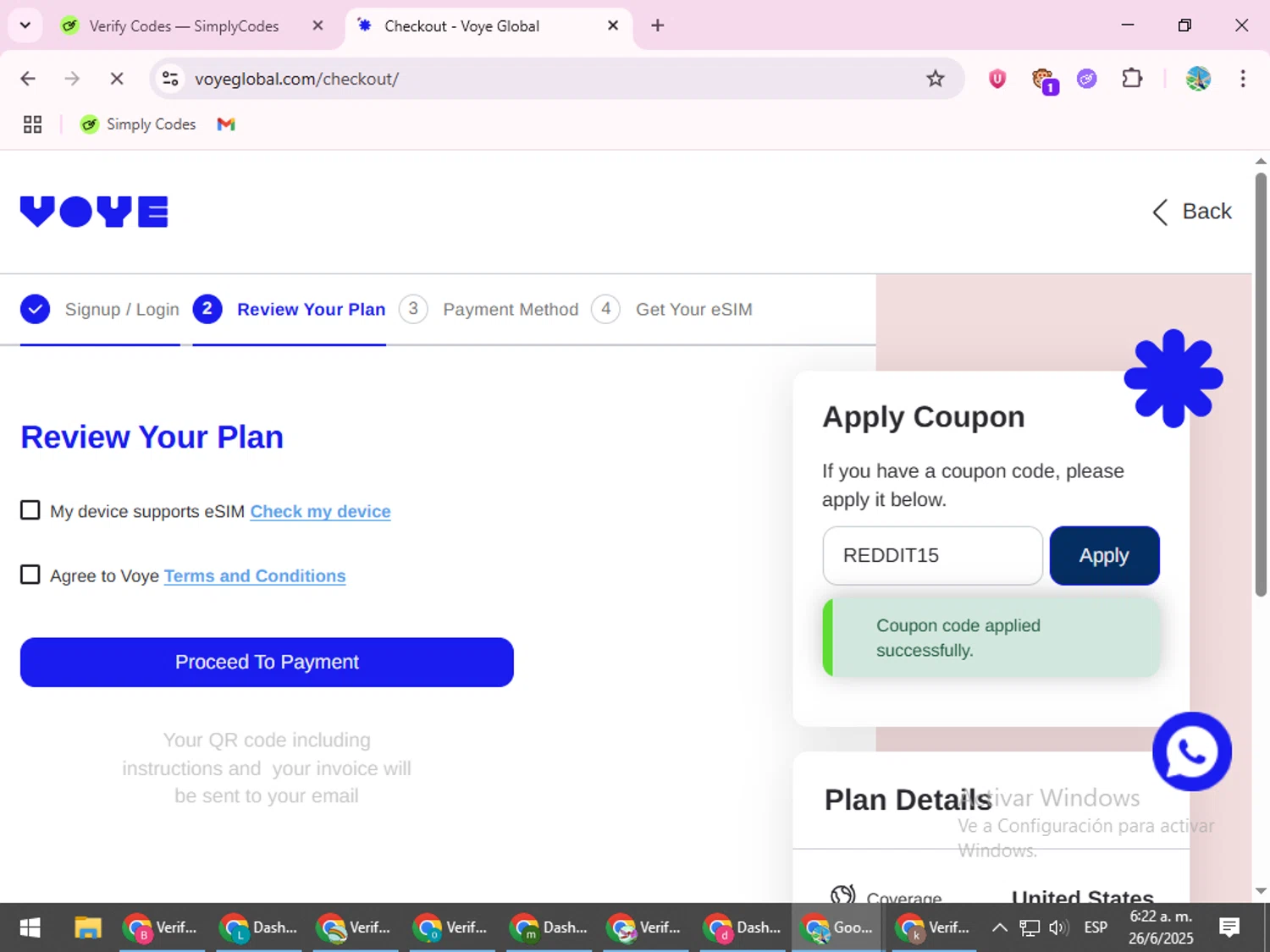Click the Back link with chevron
Image resolution: width=1270 pixels, height=952 pixels.
[x=1192, y=212]
